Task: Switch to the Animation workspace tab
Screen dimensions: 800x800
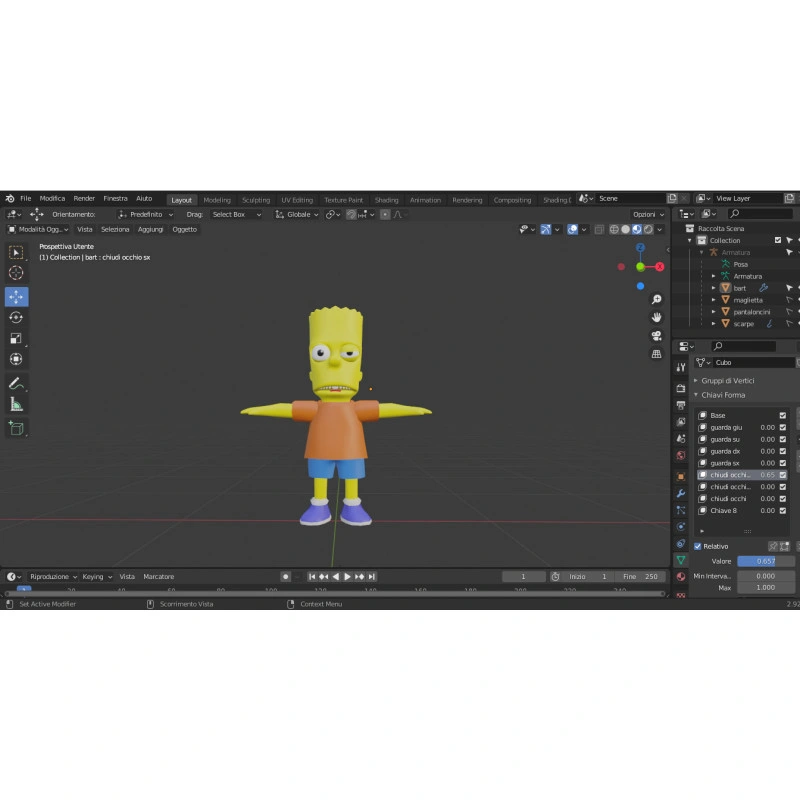Action: pyautogui.click(x=425, y=200)
